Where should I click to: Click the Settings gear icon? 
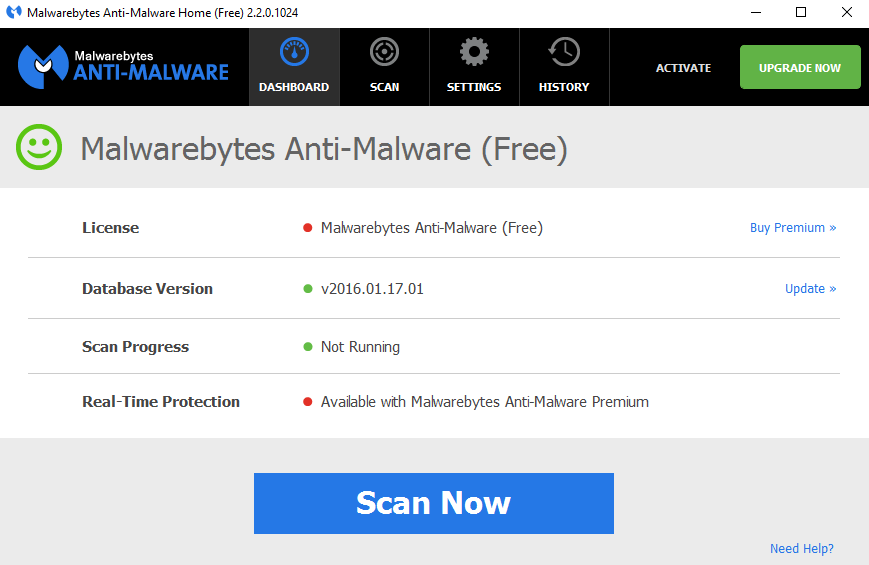click(x=474, y=52)
